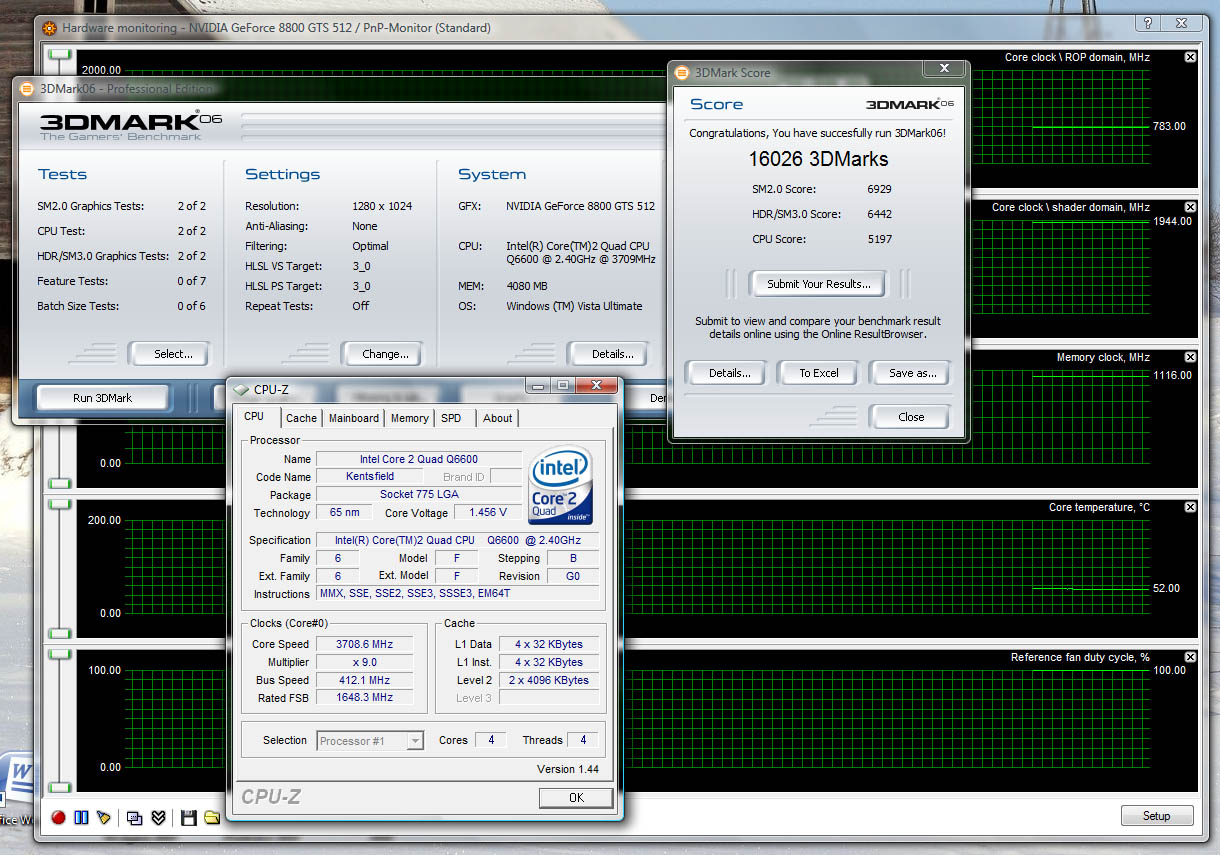Click the red record button in the monitoring toolbar

(58, 817)
